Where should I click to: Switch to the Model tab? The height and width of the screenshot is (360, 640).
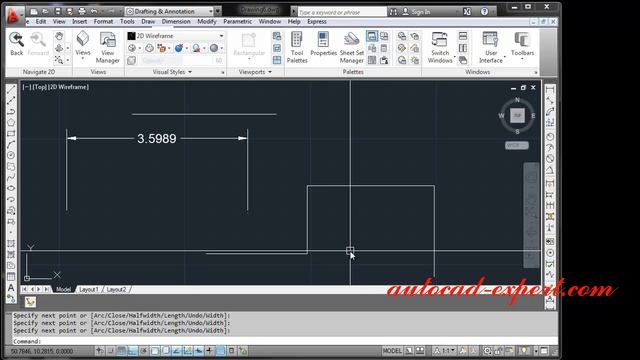point(63,289)
